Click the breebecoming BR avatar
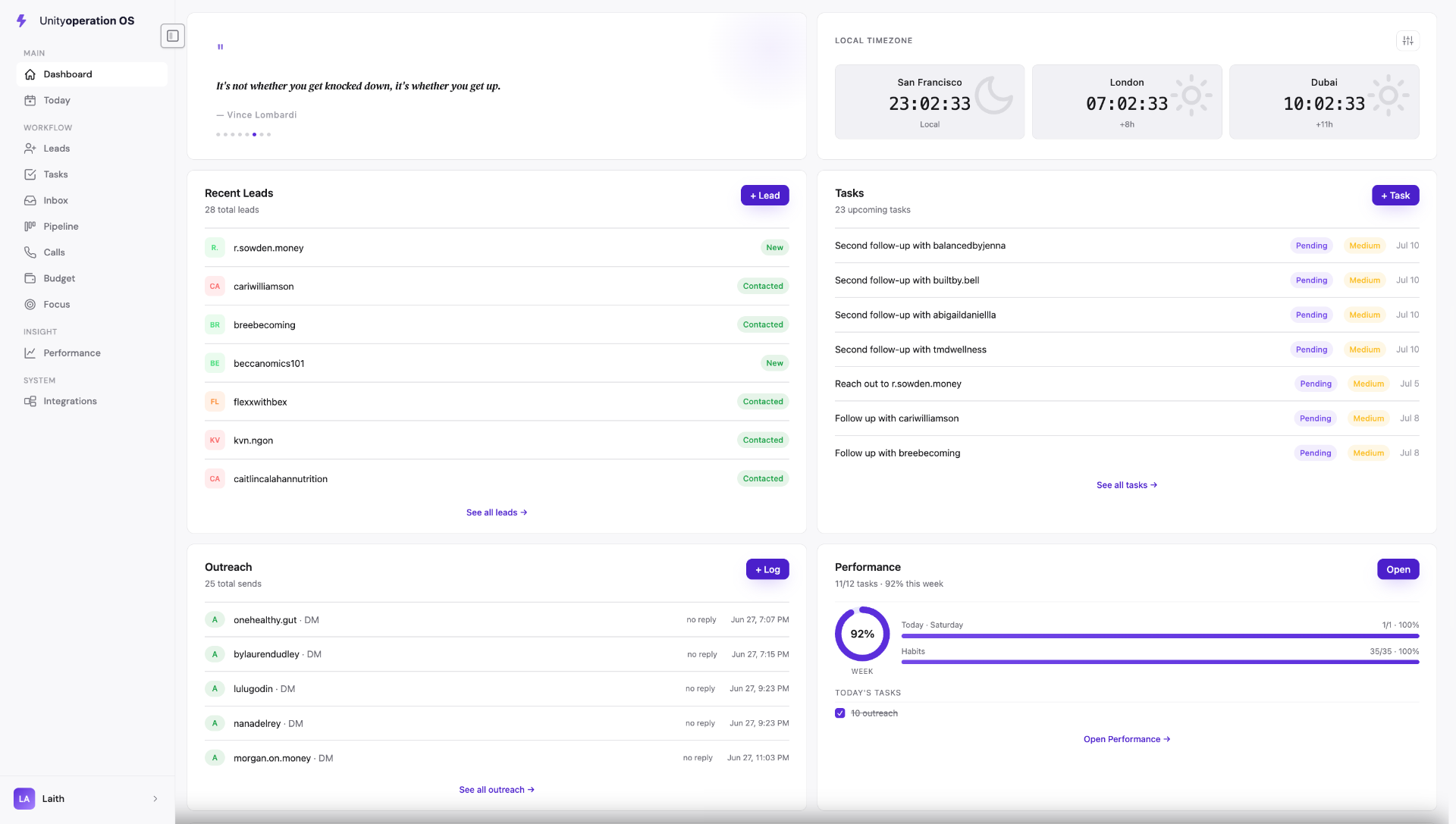The image size is (1456, 824). [x=215, y=324]
